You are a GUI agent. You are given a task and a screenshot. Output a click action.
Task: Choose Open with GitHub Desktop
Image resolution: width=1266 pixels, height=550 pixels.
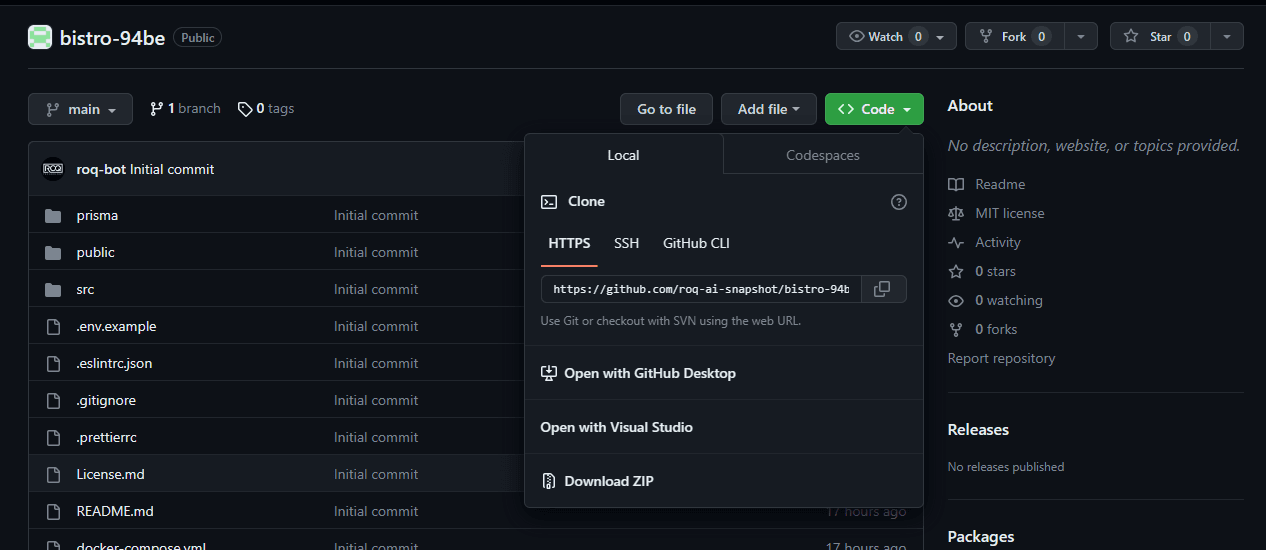(724, 373)
